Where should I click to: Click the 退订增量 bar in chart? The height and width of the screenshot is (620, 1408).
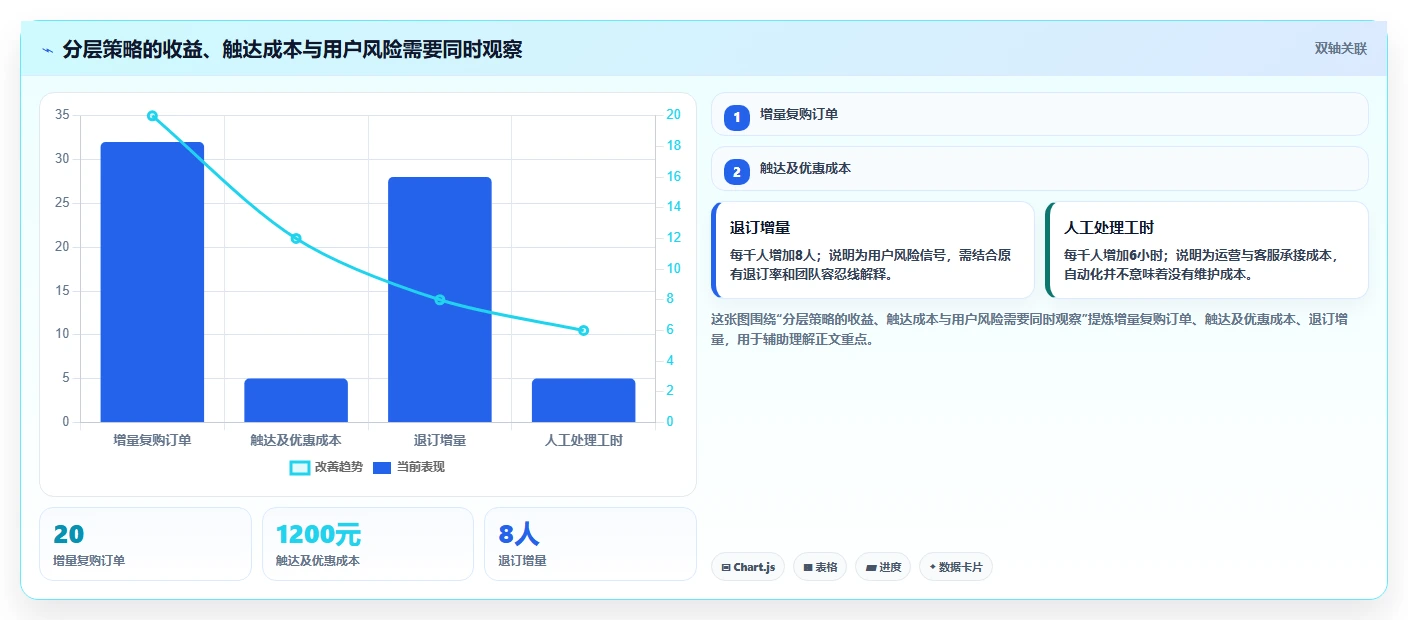pyautogui.click(x=440, y=300)
